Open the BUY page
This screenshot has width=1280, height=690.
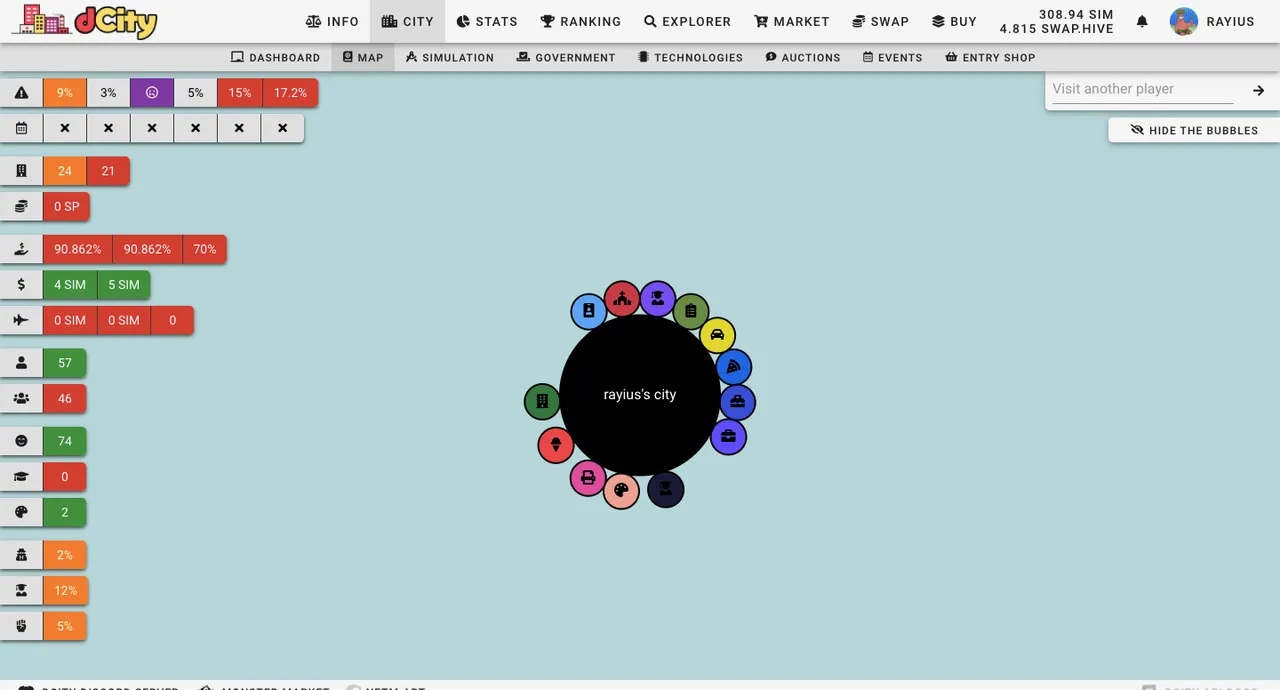(954, 21)
